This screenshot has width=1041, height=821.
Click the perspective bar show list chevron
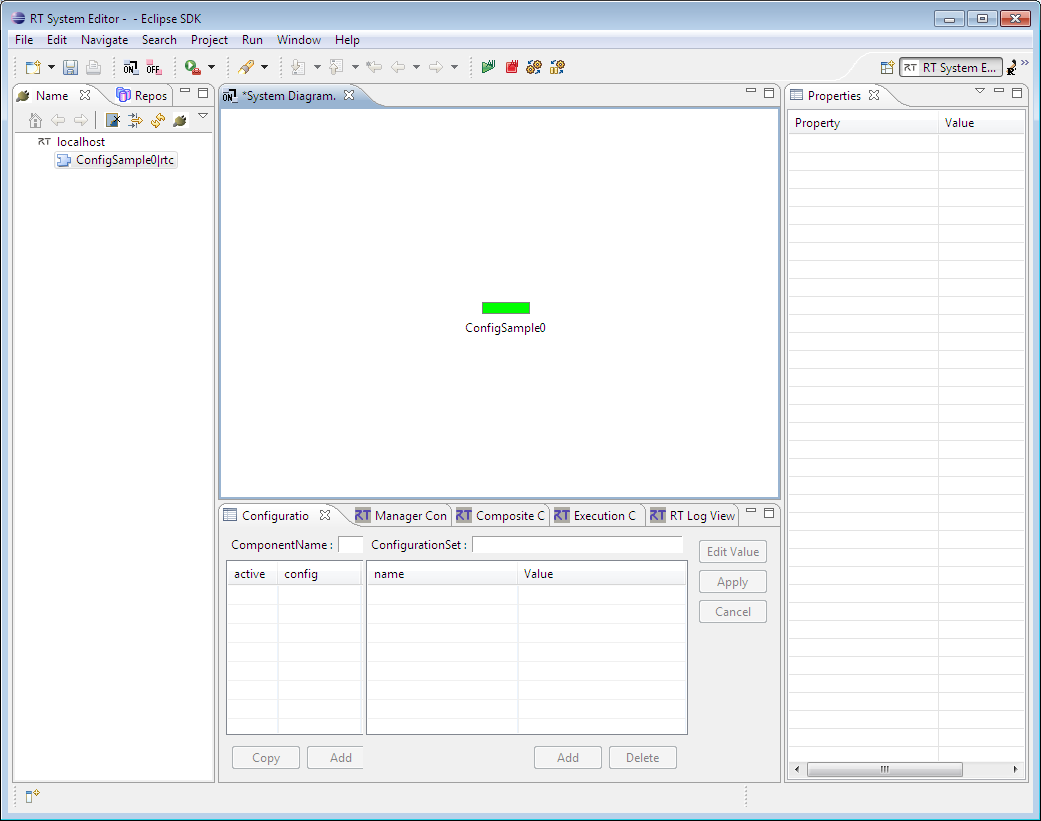tap(1025, 62)
